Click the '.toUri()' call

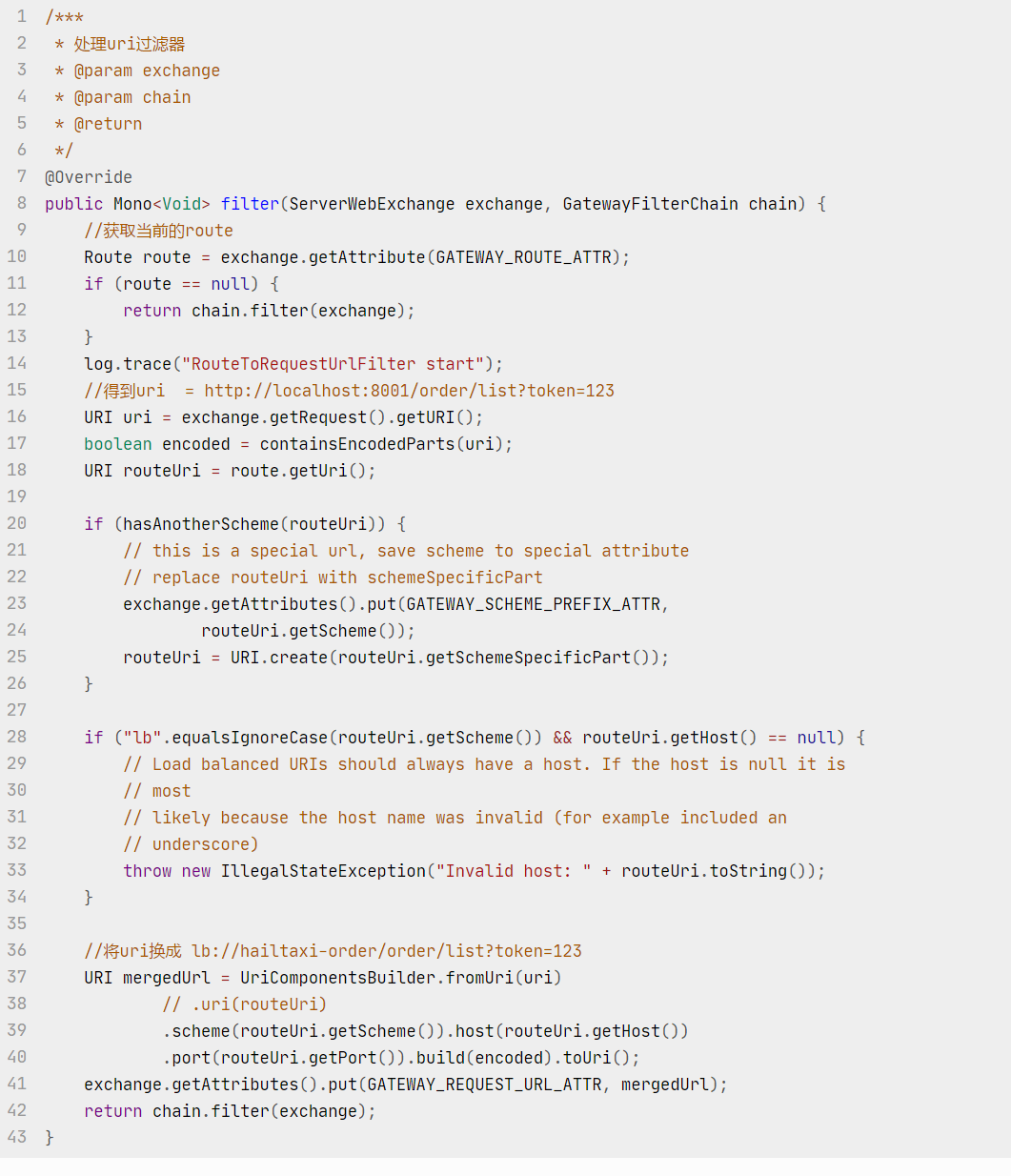tap(592, 1058)
